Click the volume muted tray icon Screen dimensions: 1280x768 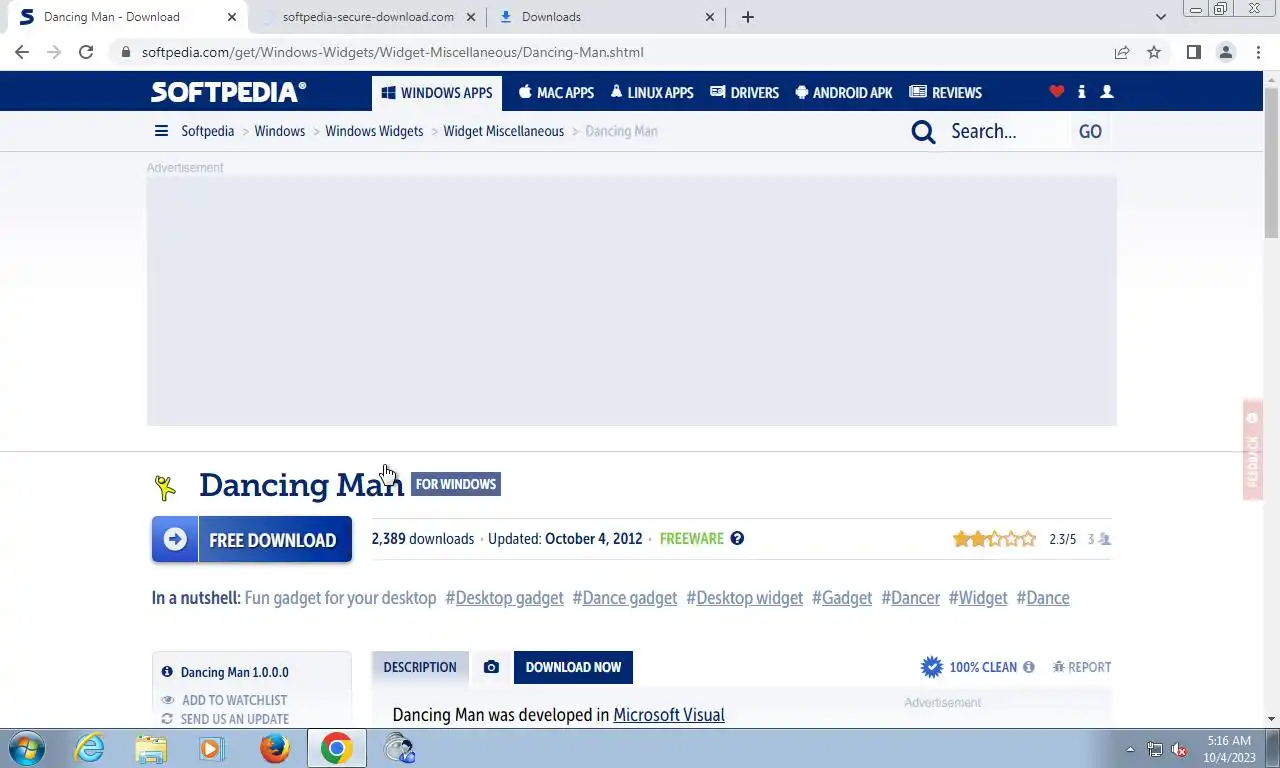pyautogui.click(x=1179, y=749)
